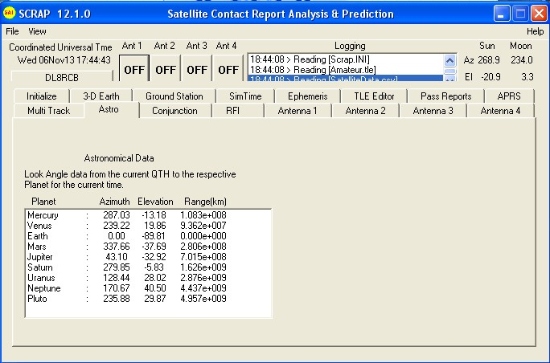The width and height of the screenshot is (550, 363).
Task: Switch to the SimTime tab
Action: coord(245,96)
